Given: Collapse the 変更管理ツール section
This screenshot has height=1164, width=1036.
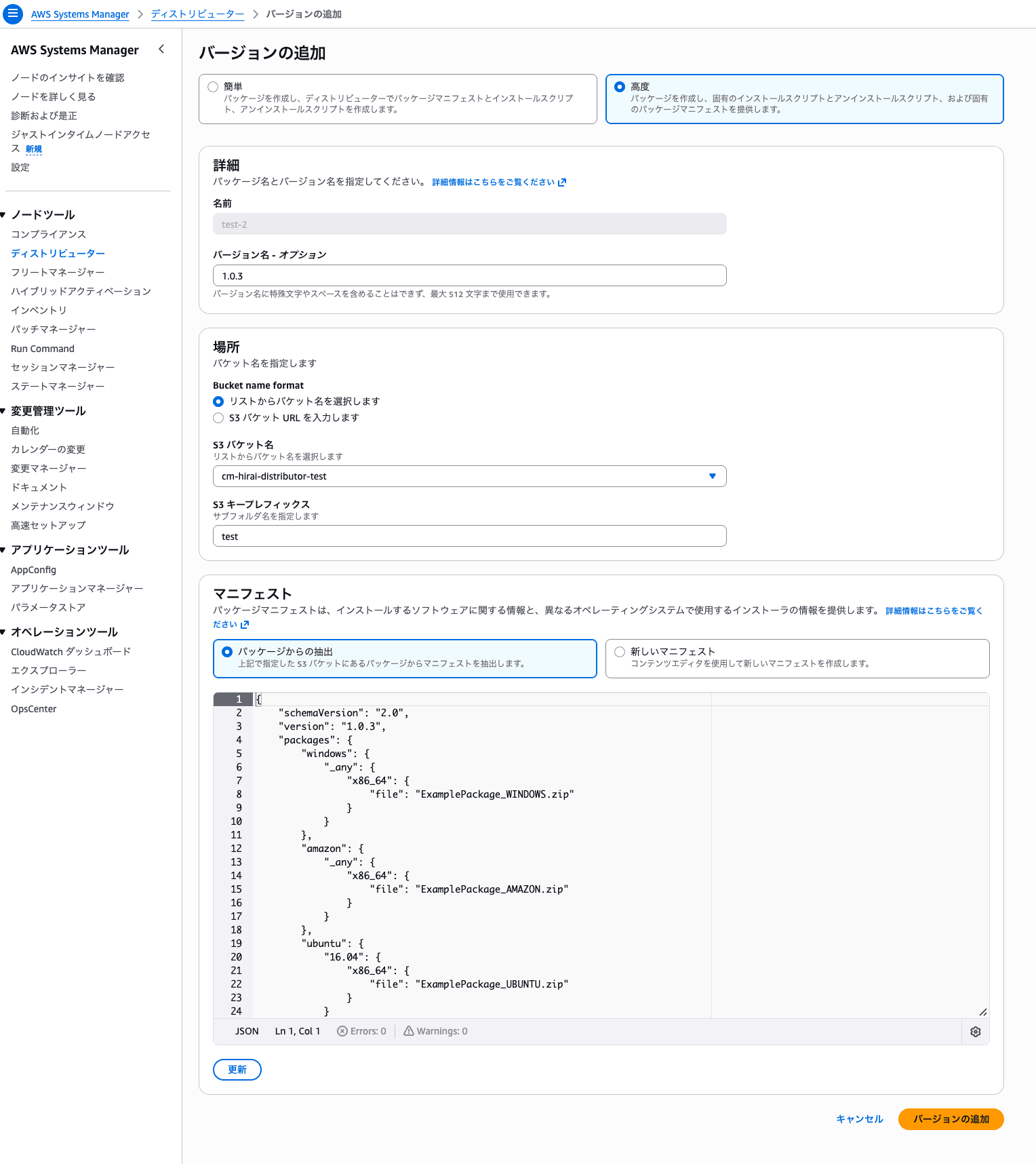Looking at the screenshot, I should (x=3, y=411).
